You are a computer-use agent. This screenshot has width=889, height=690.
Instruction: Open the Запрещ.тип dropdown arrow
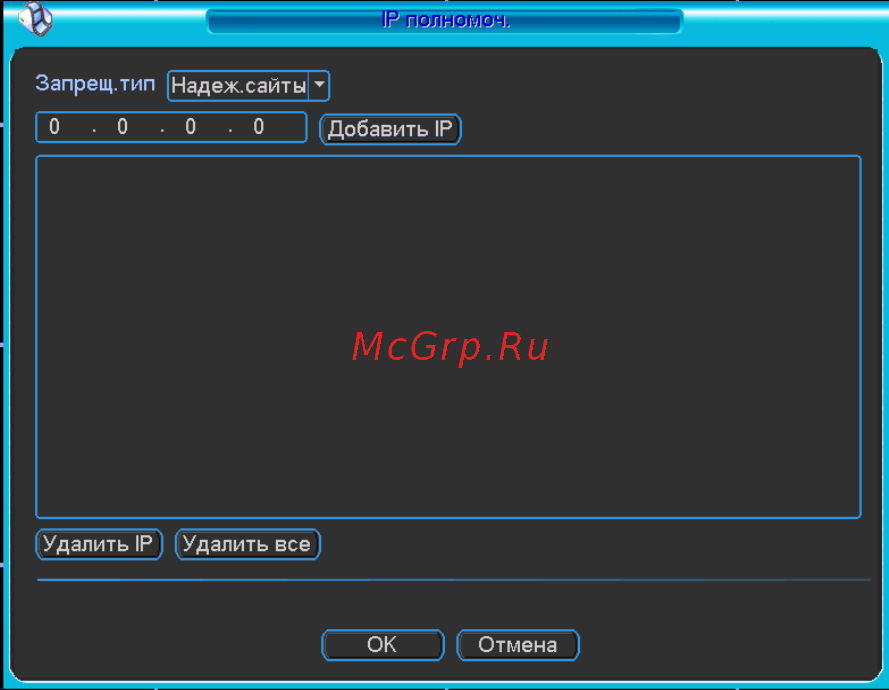tap(319, 86)
